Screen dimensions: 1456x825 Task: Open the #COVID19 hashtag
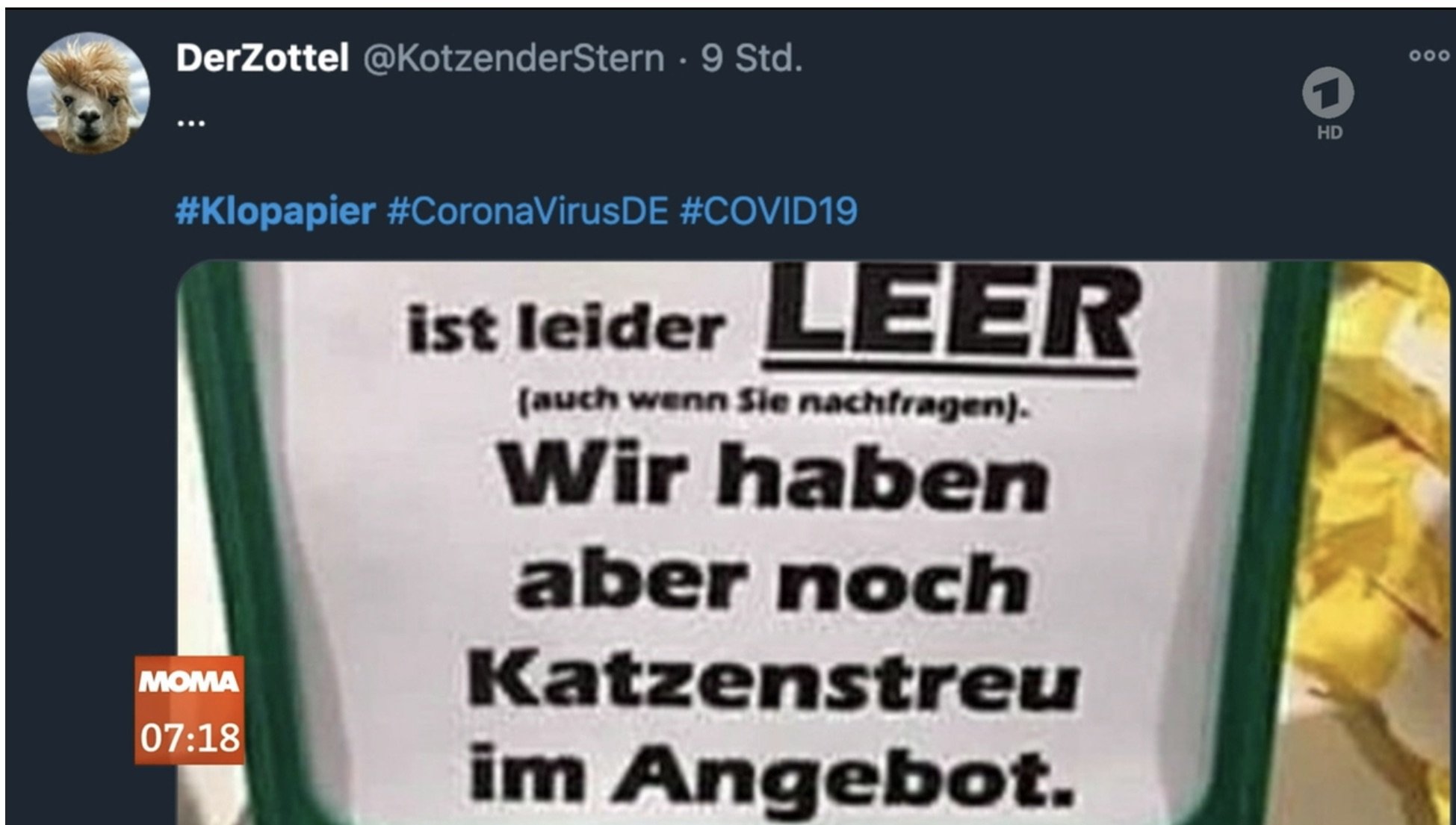[x=768, y=211]
